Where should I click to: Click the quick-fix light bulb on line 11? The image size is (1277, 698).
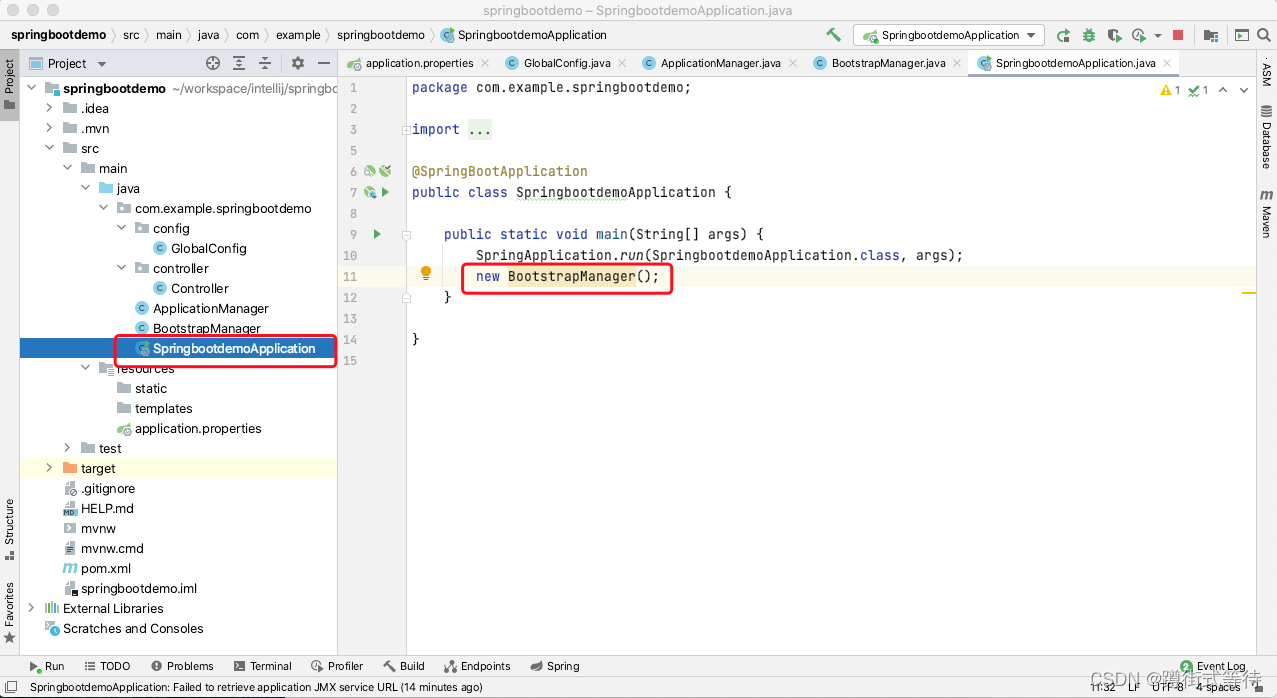pyautogui.click(x=426, y=274)
